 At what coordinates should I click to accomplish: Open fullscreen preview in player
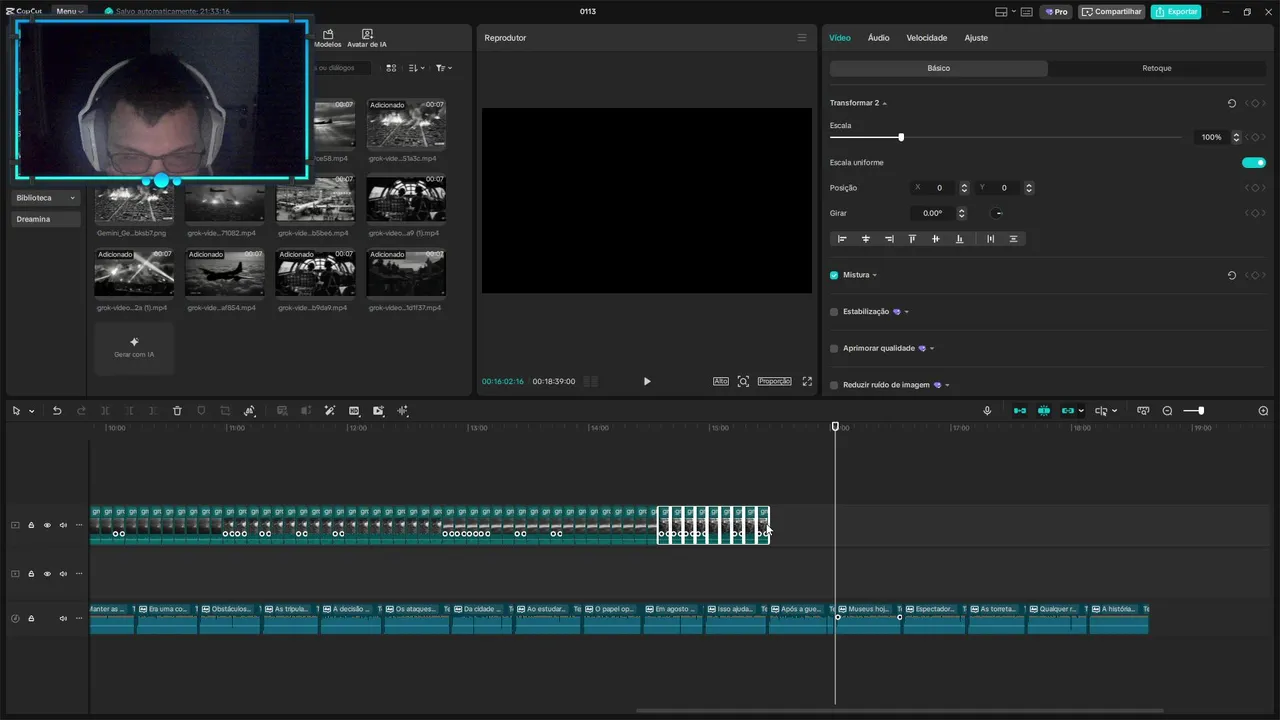tap(807, 381)
